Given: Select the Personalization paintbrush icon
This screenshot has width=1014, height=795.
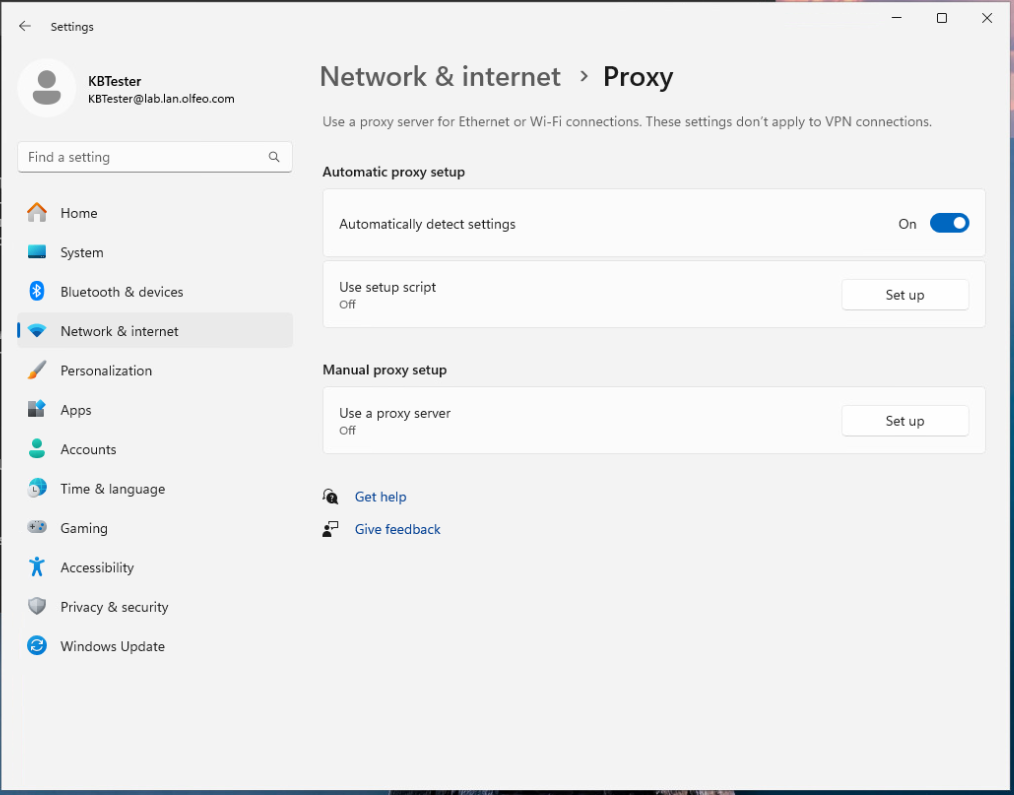Looking at the screenshot, I should coord(37,370).
